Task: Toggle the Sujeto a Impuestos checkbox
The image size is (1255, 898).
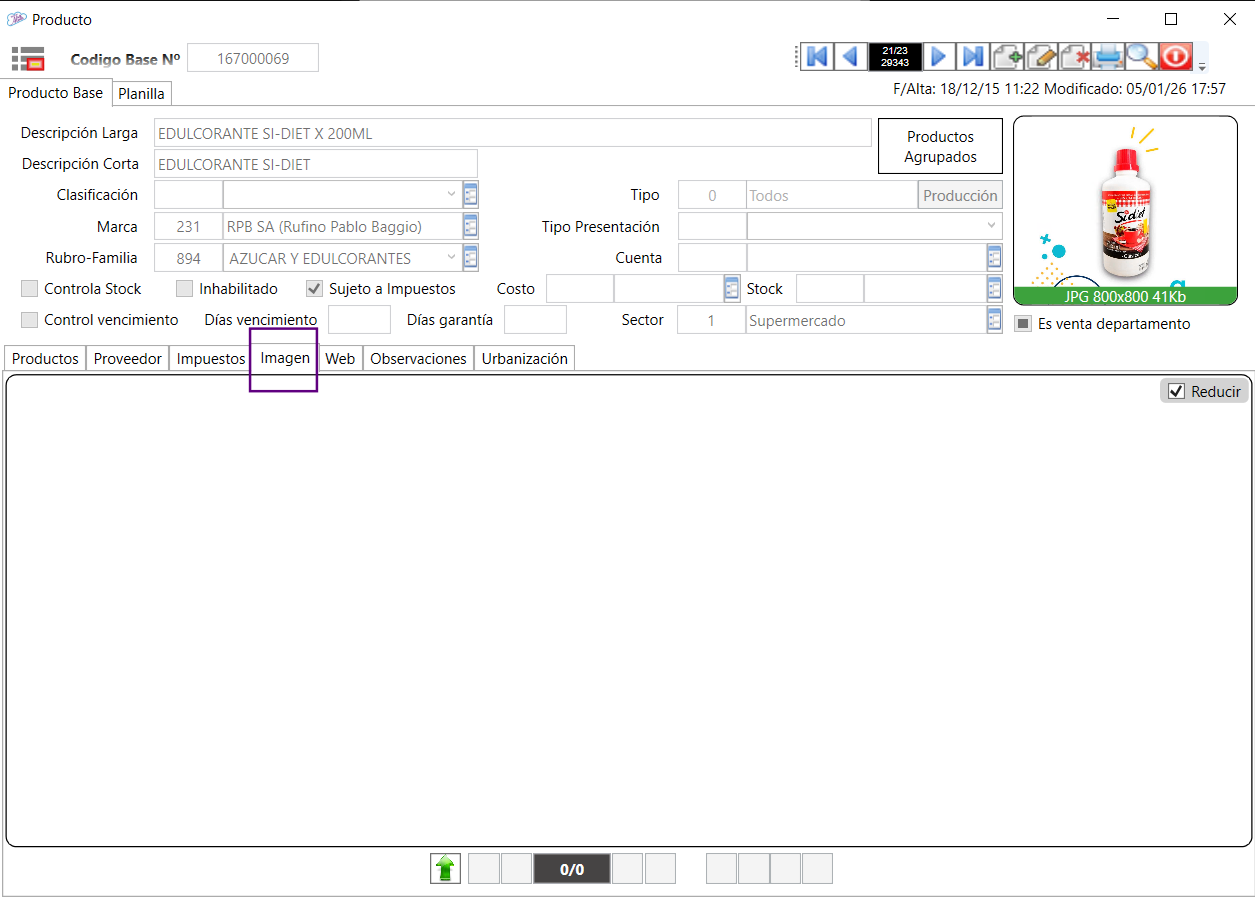Action: [314, 289]
